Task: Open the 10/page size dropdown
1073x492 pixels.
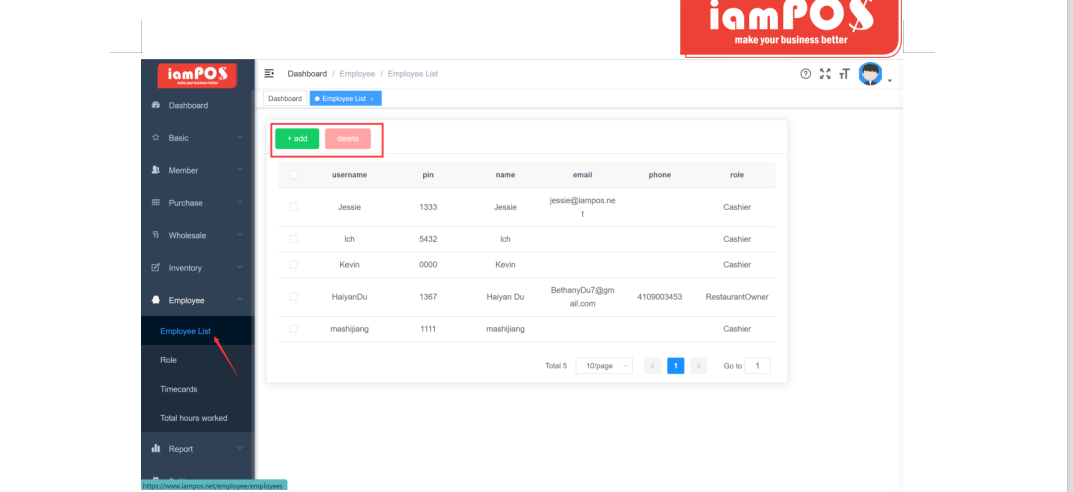Action: [x=605, y=366]
